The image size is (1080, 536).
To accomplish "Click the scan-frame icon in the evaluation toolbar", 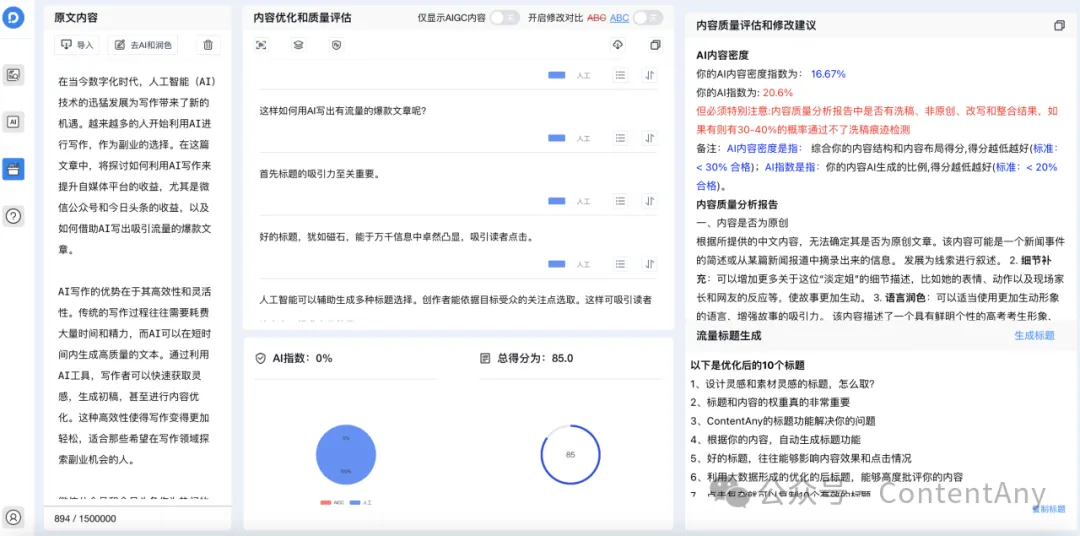I will pos(262,45).
